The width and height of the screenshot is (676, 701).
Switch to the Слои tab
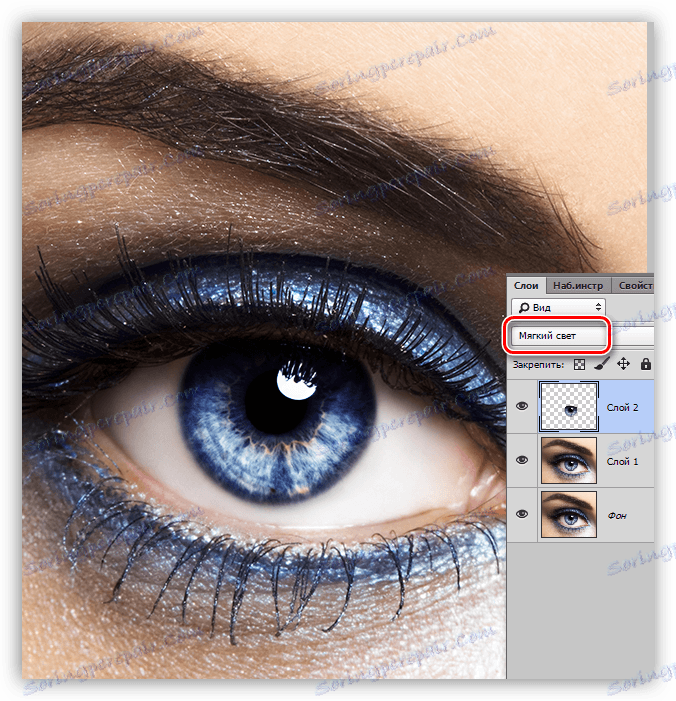point(526,285)
